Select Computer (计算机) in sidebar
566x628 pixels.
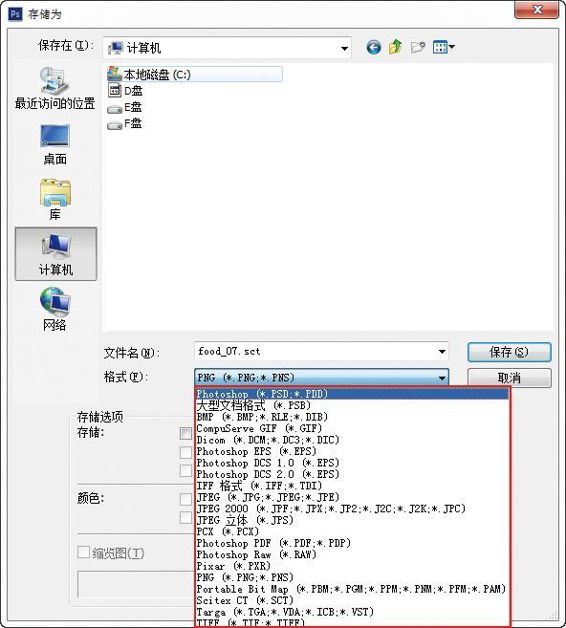(x=56, y=254)
